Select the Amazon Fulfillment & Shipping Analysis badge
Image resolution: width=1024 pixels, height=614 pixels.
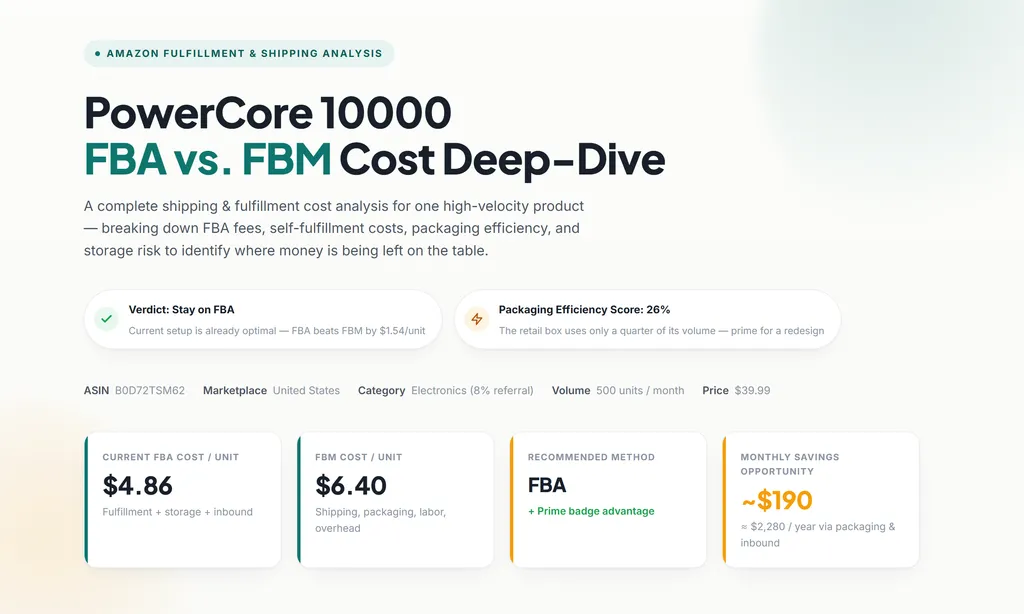coord(239,54)
